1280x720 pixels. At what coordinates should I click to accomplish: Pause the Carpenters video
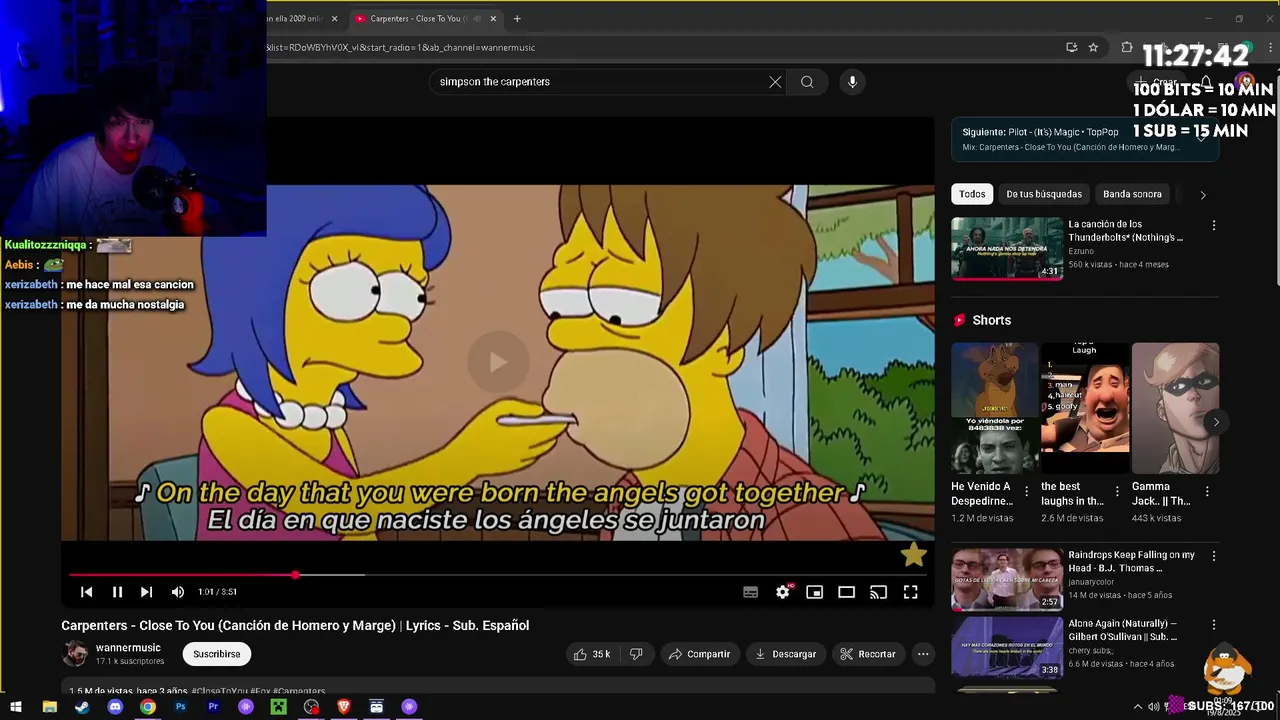pyautogui.click(x=117, y=592)
